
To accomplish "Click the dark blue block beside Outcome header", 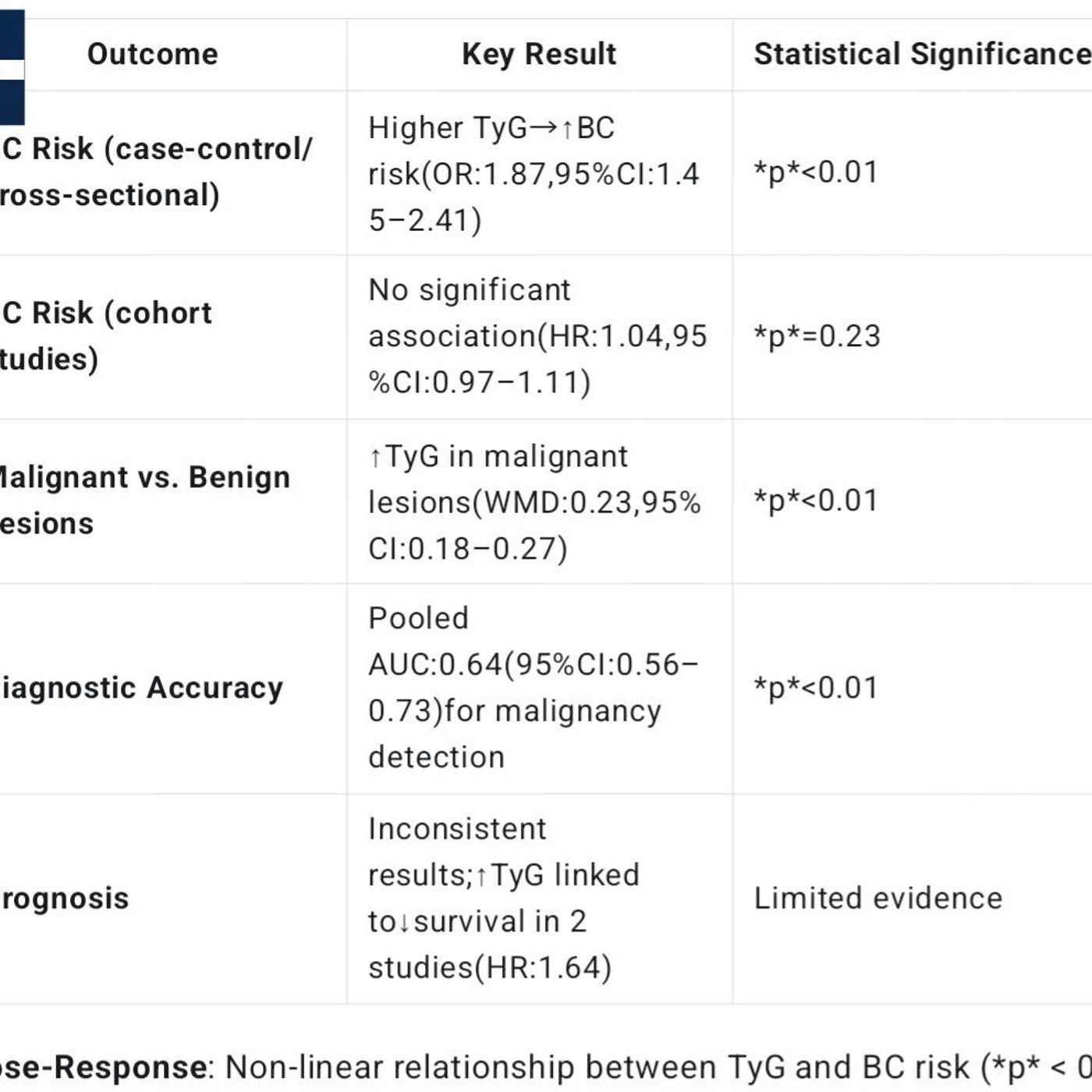I will tap(12, 68).
